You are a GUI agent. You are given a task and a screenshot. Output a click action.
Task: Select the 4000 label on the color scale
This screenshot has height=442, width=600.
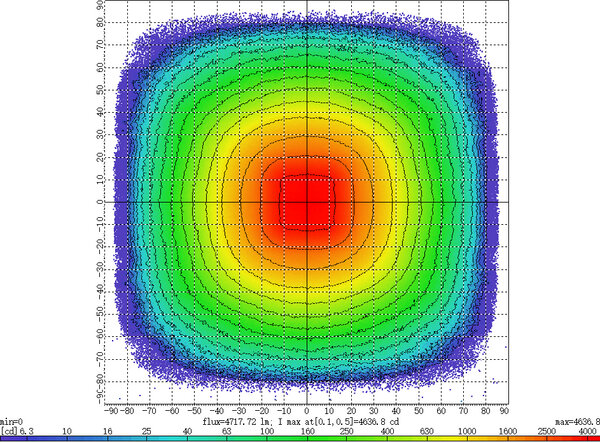point(587,431)
